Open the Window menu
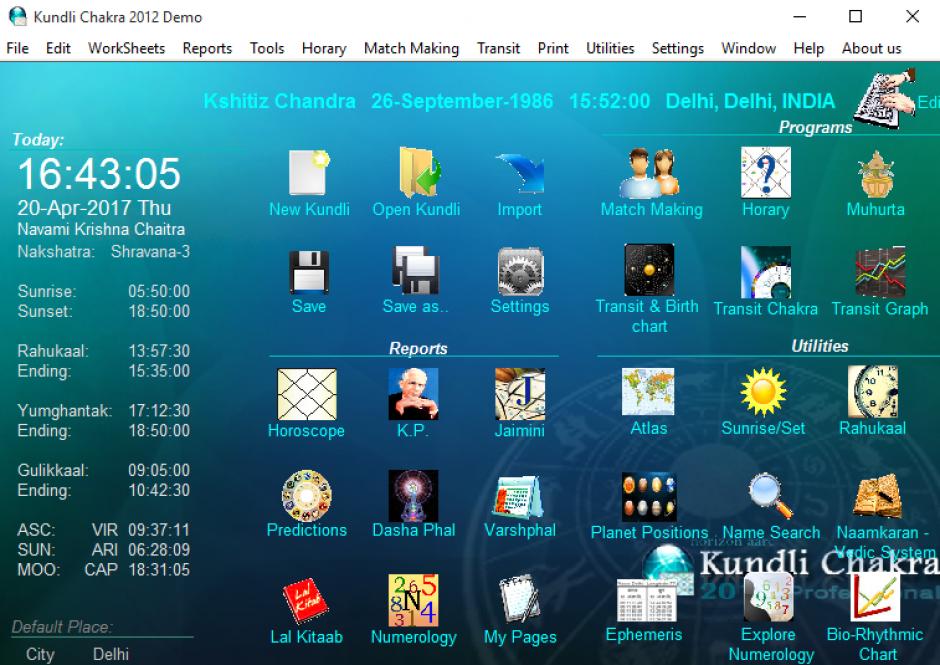940x665 pixels. (x=749, y=48)
